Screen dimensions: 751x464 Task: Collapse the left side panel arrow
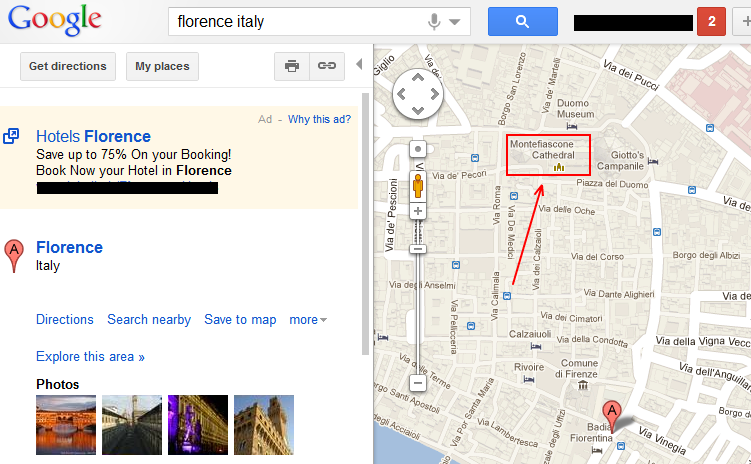coord(360,66)
